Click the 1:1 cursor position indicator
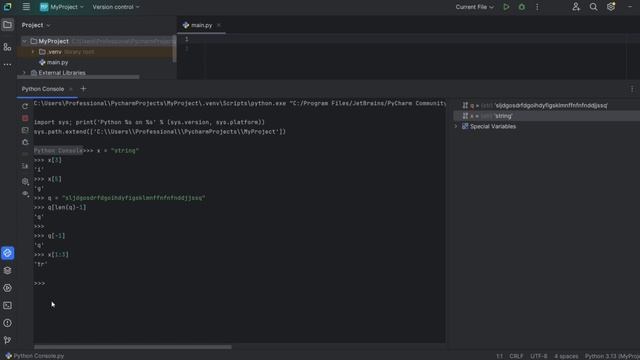 [500, 356]
